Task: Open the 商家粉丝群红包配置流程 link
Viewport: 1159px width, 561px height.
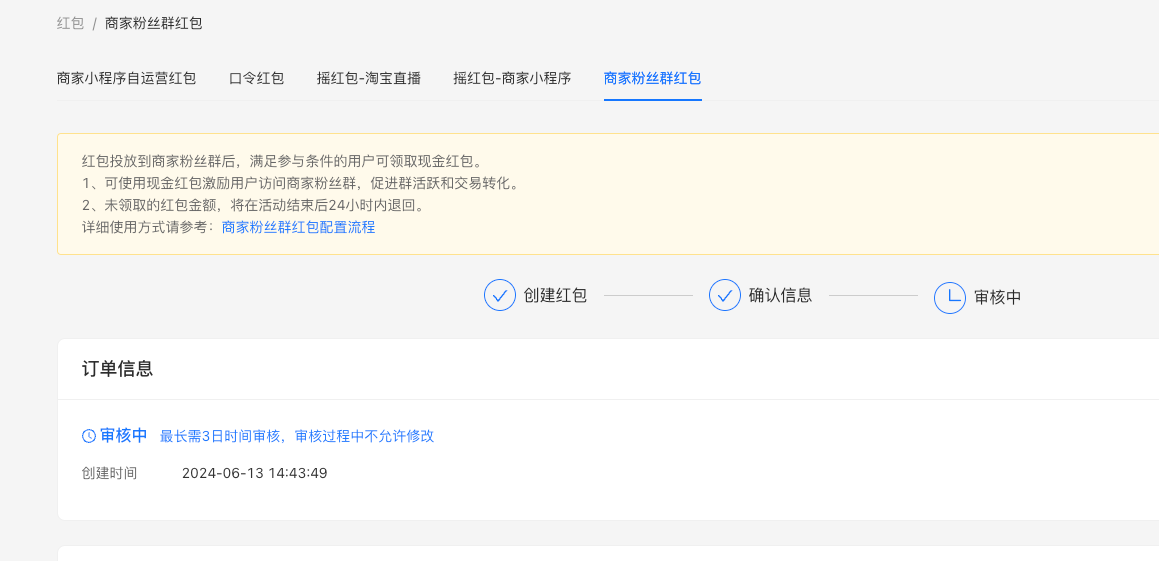Action: click(x=299, y=228)
